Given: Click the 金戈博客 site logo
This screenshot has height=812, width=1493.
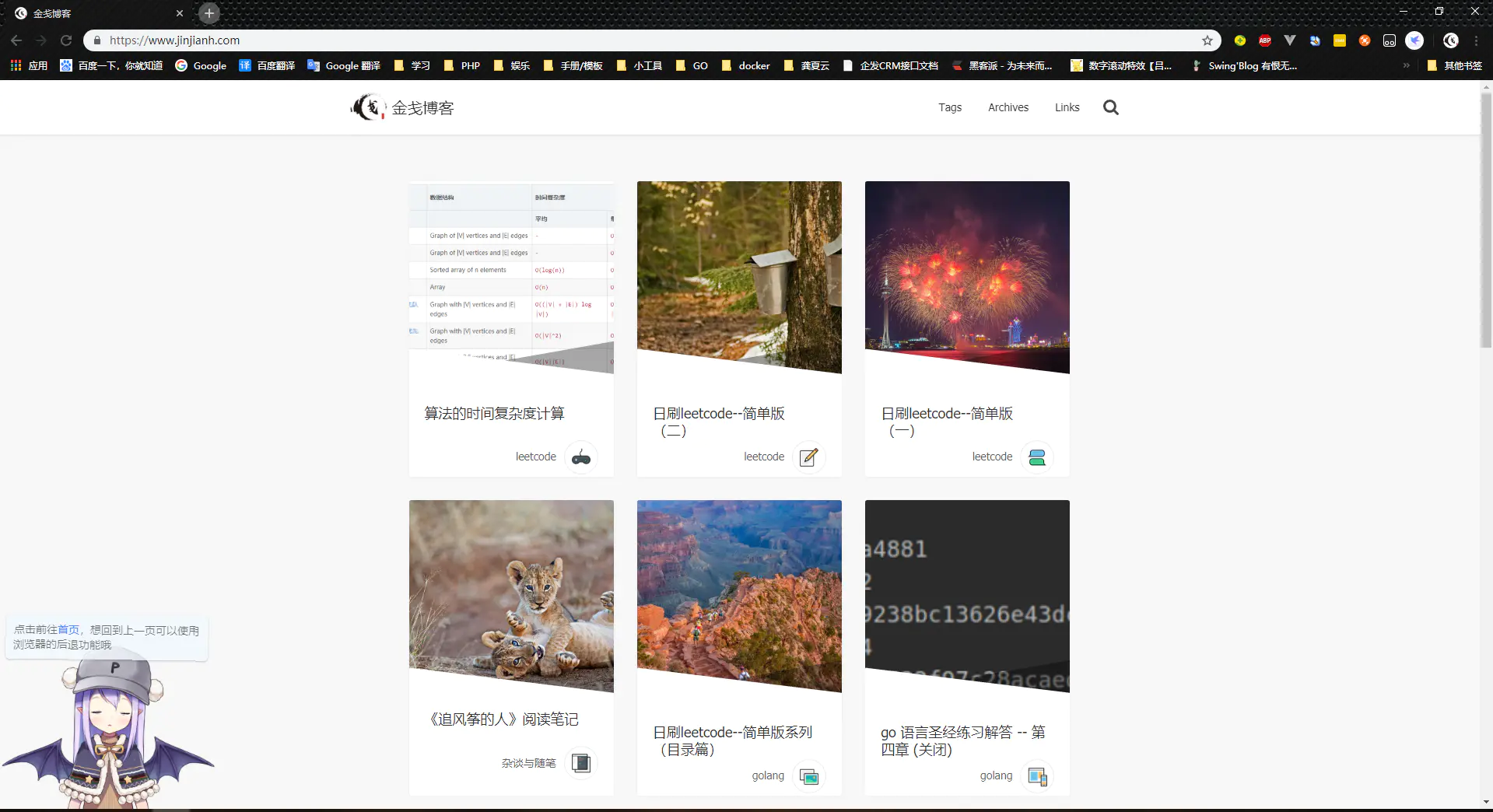Looking at the screenshot, I should pyautogui.click(x=367, y=107).
